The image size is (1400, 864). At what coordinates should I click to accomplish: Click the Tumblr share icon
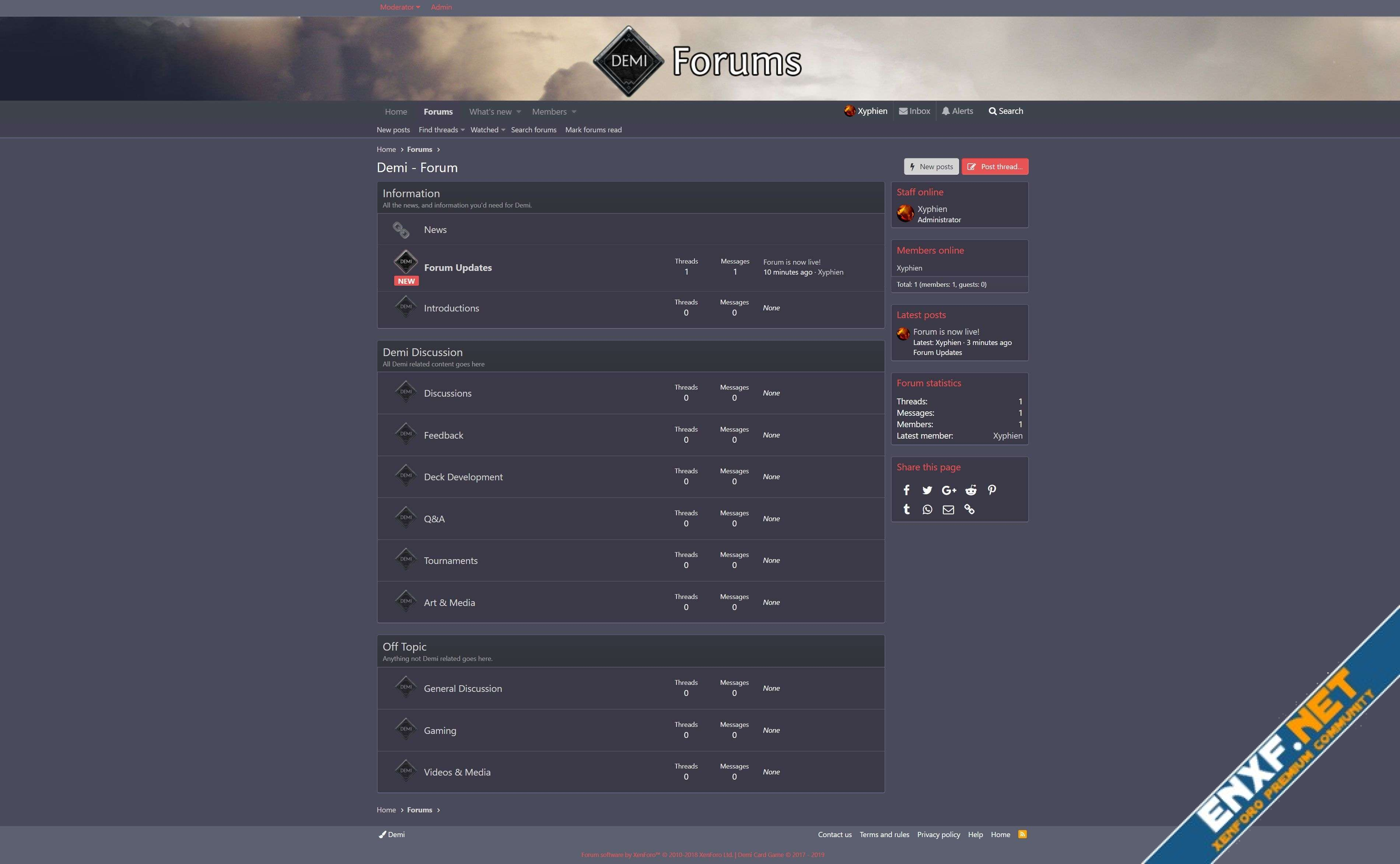(x=906, y=509)
